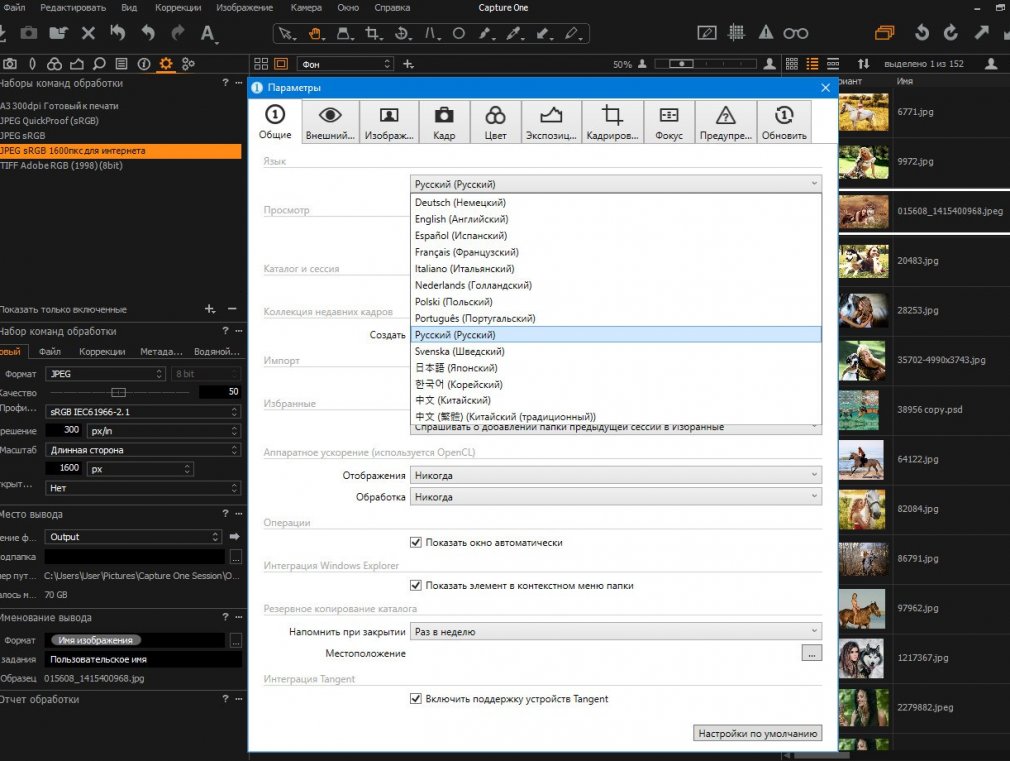Open the Формат JPEG dropdown
The height and width of the screenshot is (761, 1010).
106,374
